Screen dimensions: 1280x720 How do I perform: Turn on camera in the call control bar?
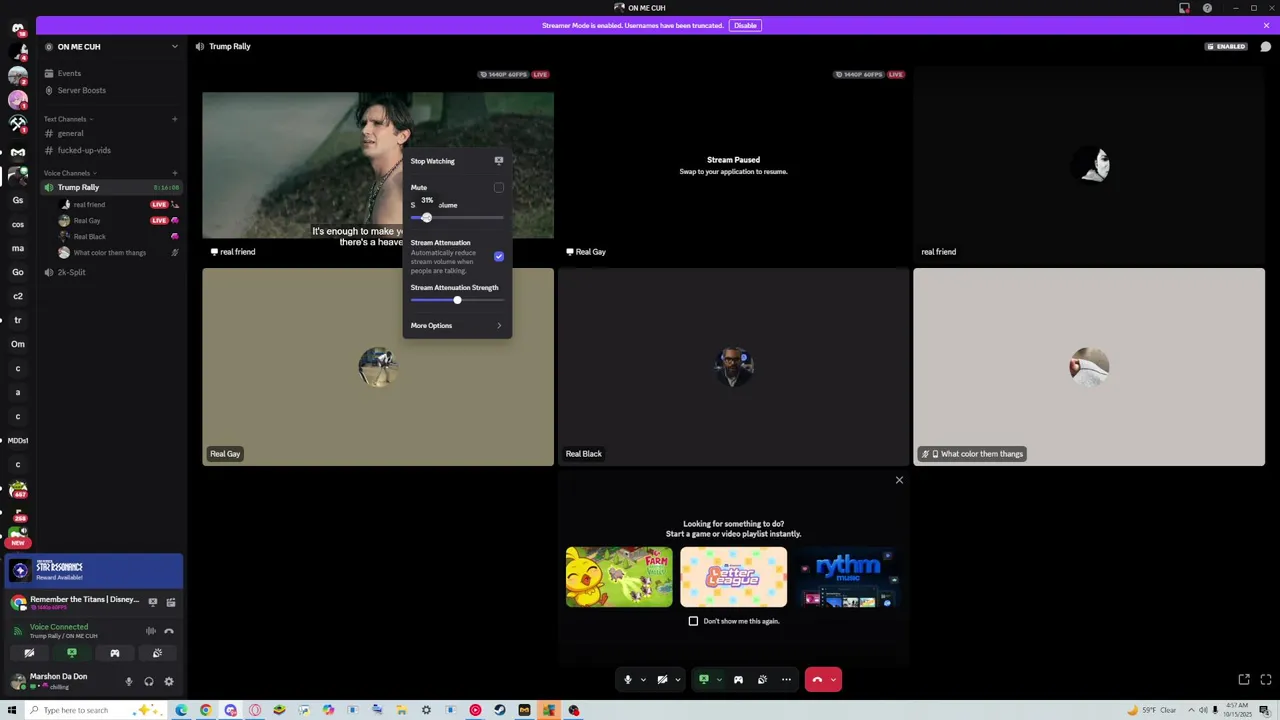(x=662, y=680)
